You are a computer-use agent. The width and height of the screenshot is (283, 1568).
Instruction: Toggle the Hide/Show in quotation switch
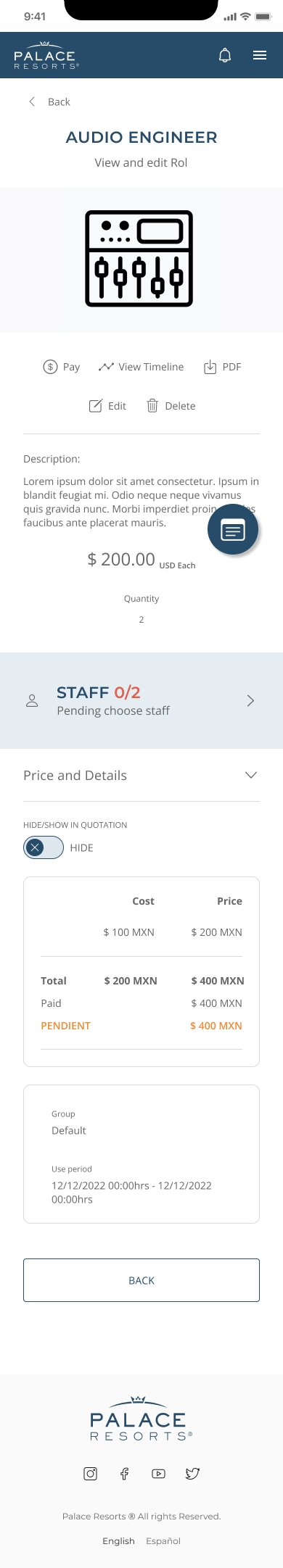(44, 847)
